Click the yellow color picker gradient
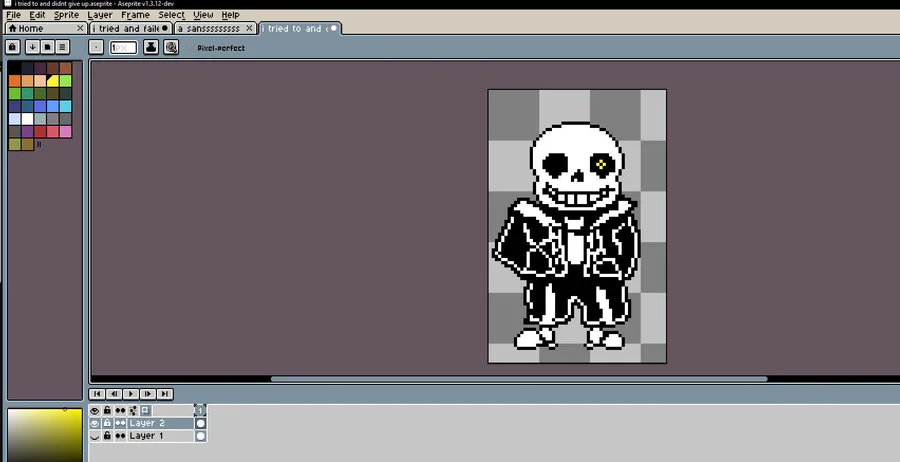 45,435
